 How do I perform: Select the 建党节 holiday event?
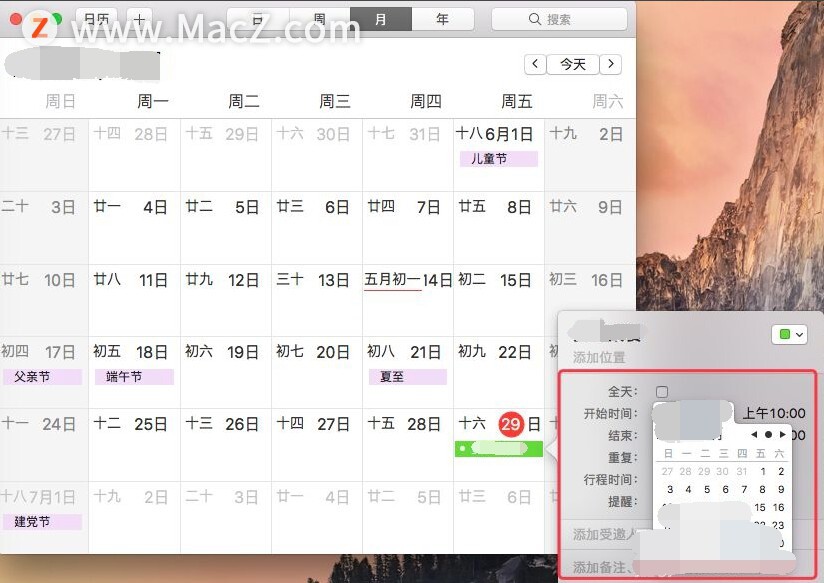pyautogui.click(x=42, y=522)
